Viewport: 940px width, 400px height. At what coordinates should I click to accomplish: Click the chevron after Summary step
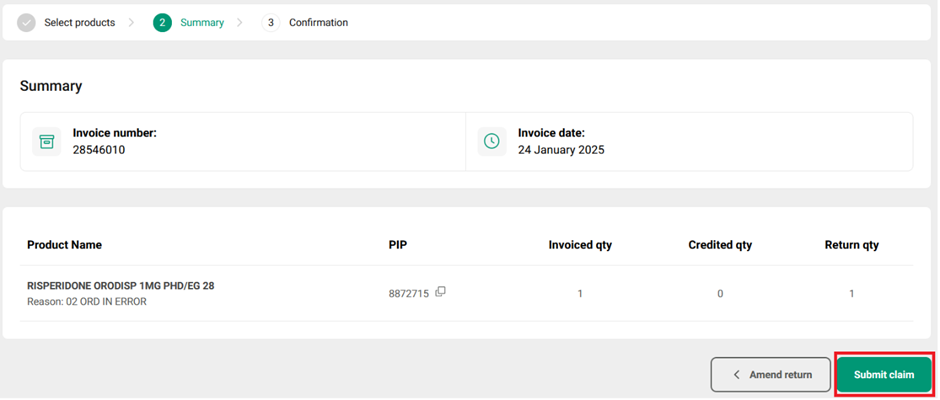[240, 22]
